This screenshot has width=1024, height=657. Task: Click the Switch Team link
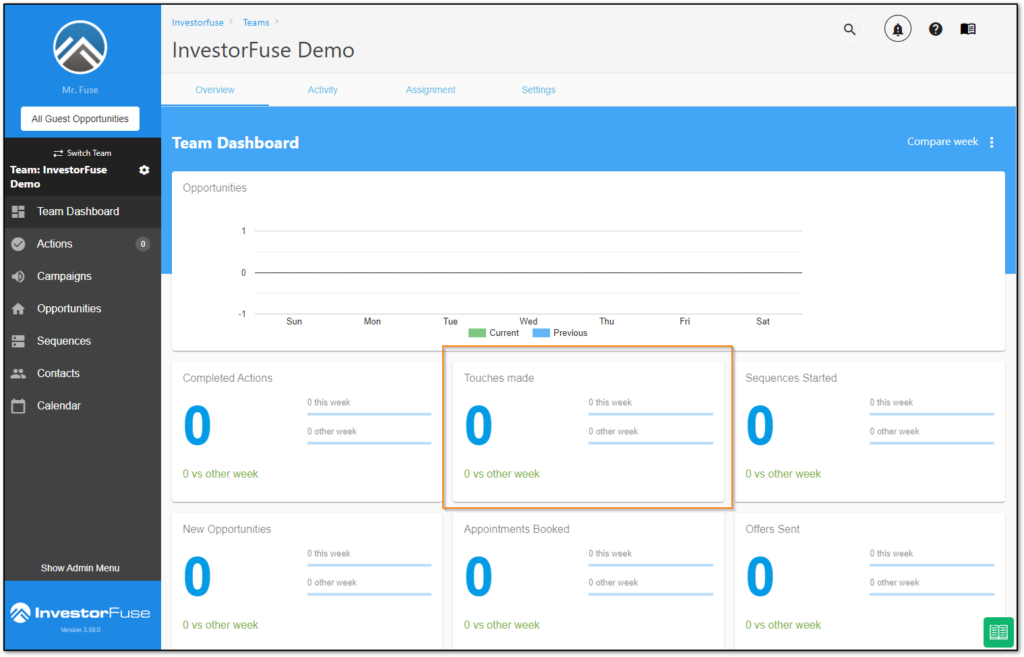click(x=82, y=153)
